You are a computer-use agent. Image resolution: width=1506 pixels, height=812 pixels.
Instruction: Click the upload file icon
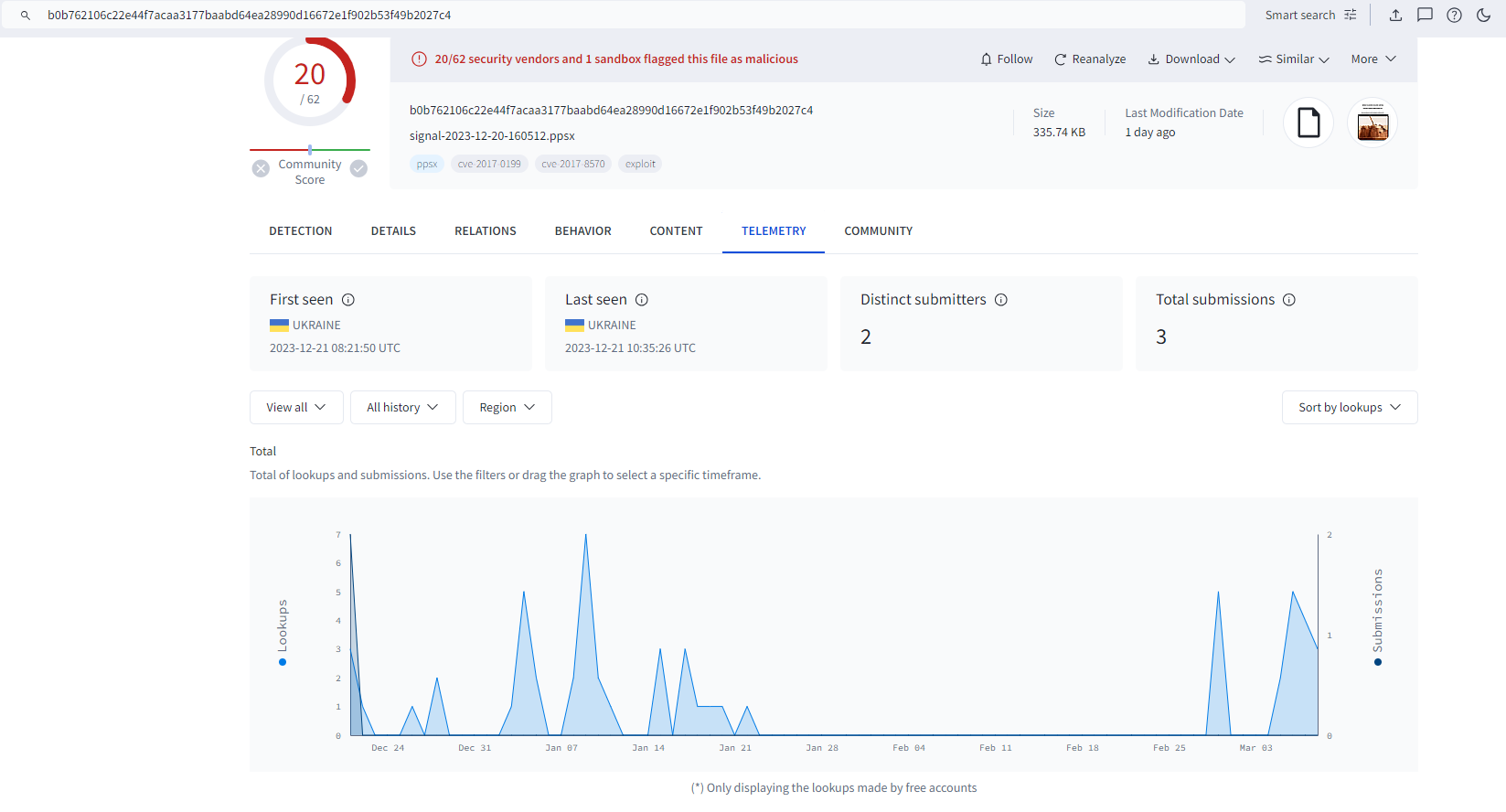(1395, 16)
